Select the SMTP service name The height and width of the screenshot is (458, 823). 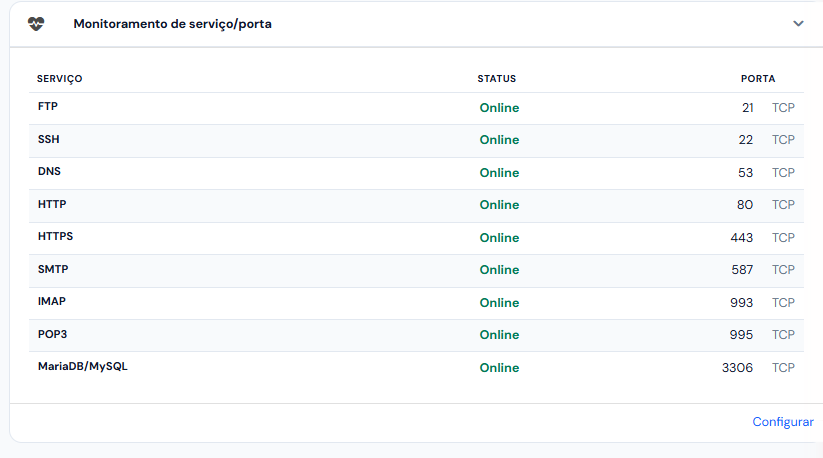tap(53, 270)
